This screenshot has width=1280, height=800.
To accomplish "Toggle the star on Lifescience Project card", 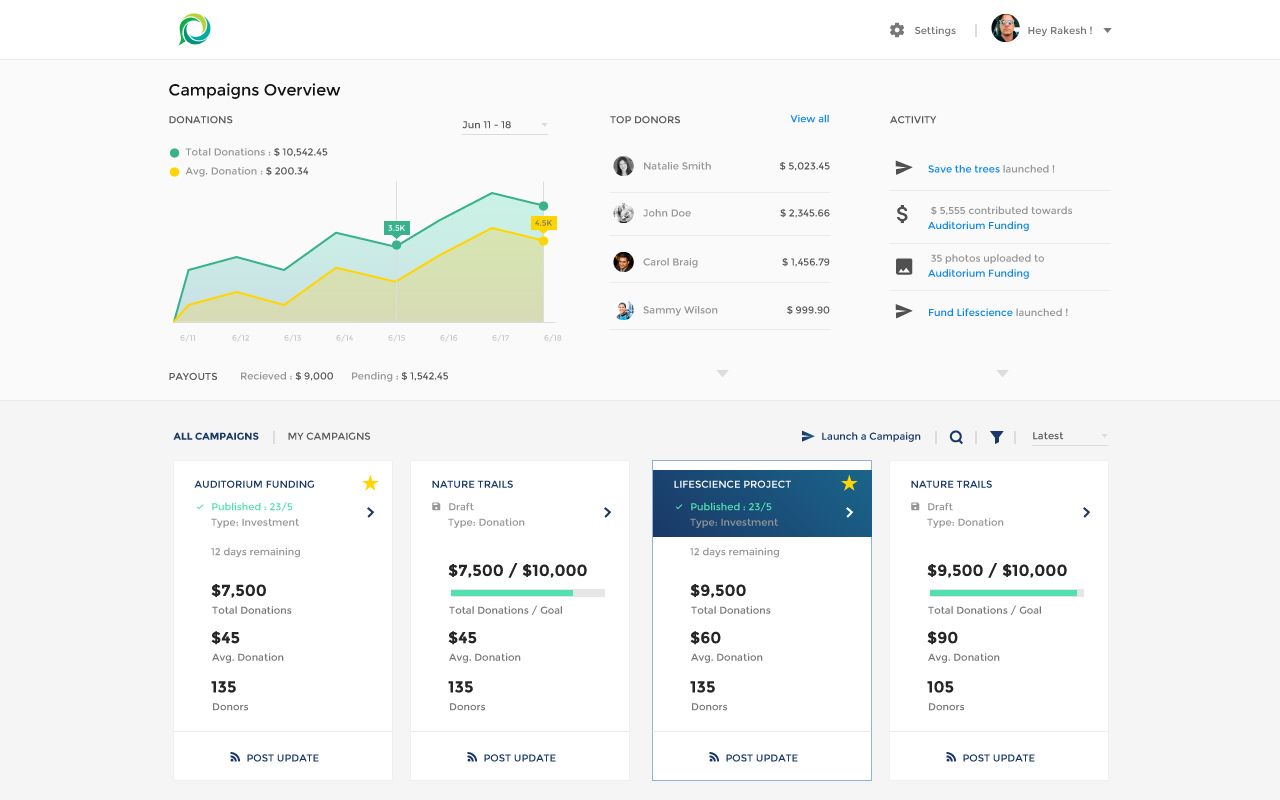I will [849, 484].
